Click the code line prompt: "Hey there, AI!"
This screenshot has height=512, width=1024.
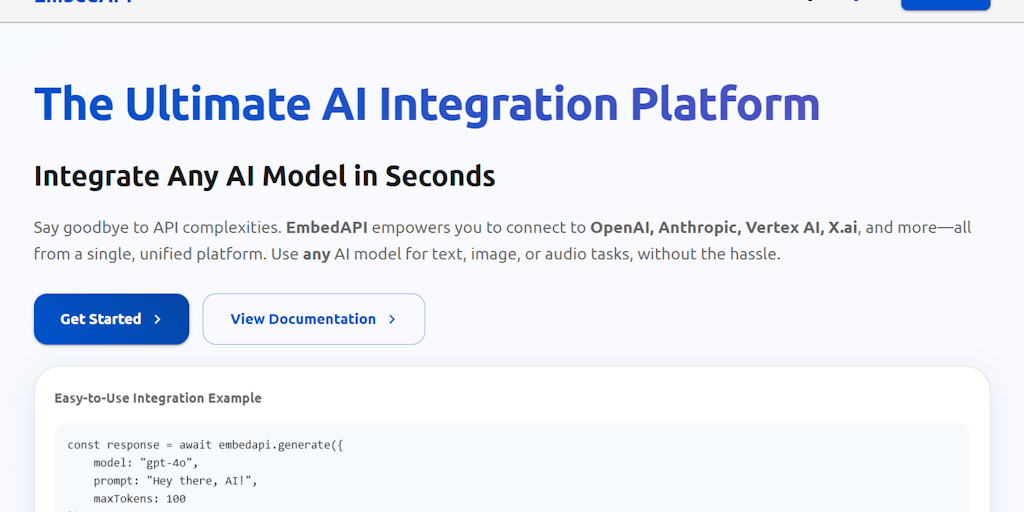click(176, 481)
